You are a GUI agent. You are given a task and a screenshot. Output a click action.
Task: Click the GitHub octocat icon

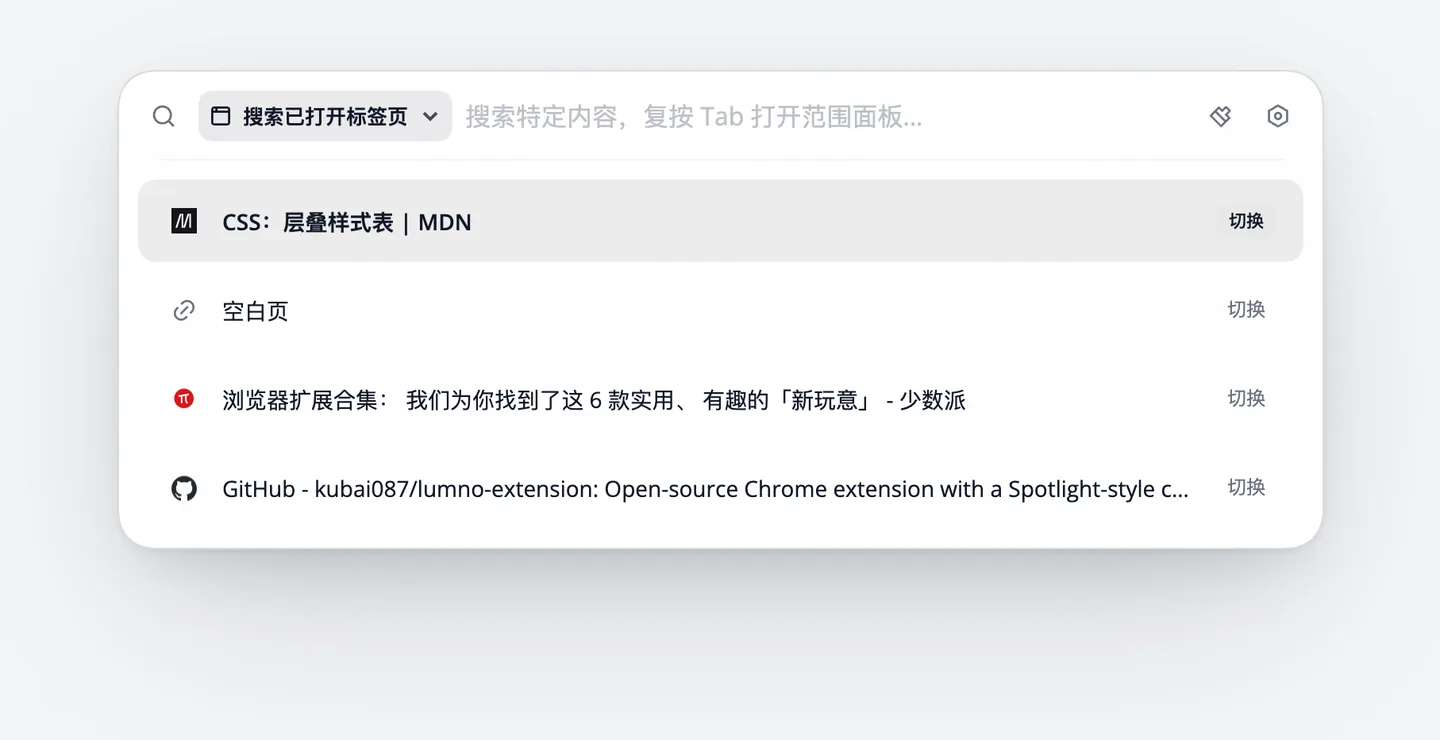tap(184, 489)
